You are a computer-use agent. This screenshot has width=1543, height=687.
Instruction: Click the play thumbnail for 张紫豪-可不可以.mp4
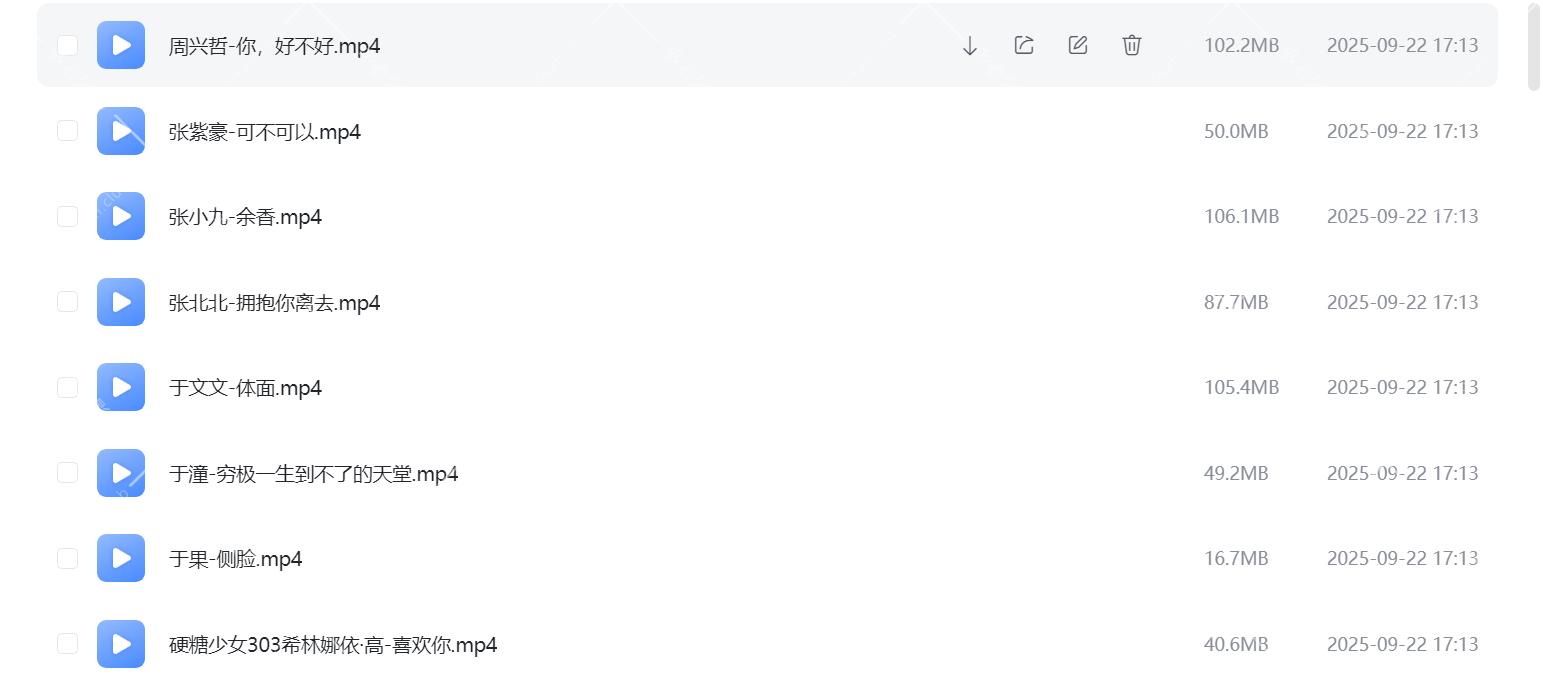pyautogui.click(x=120, y=130)
